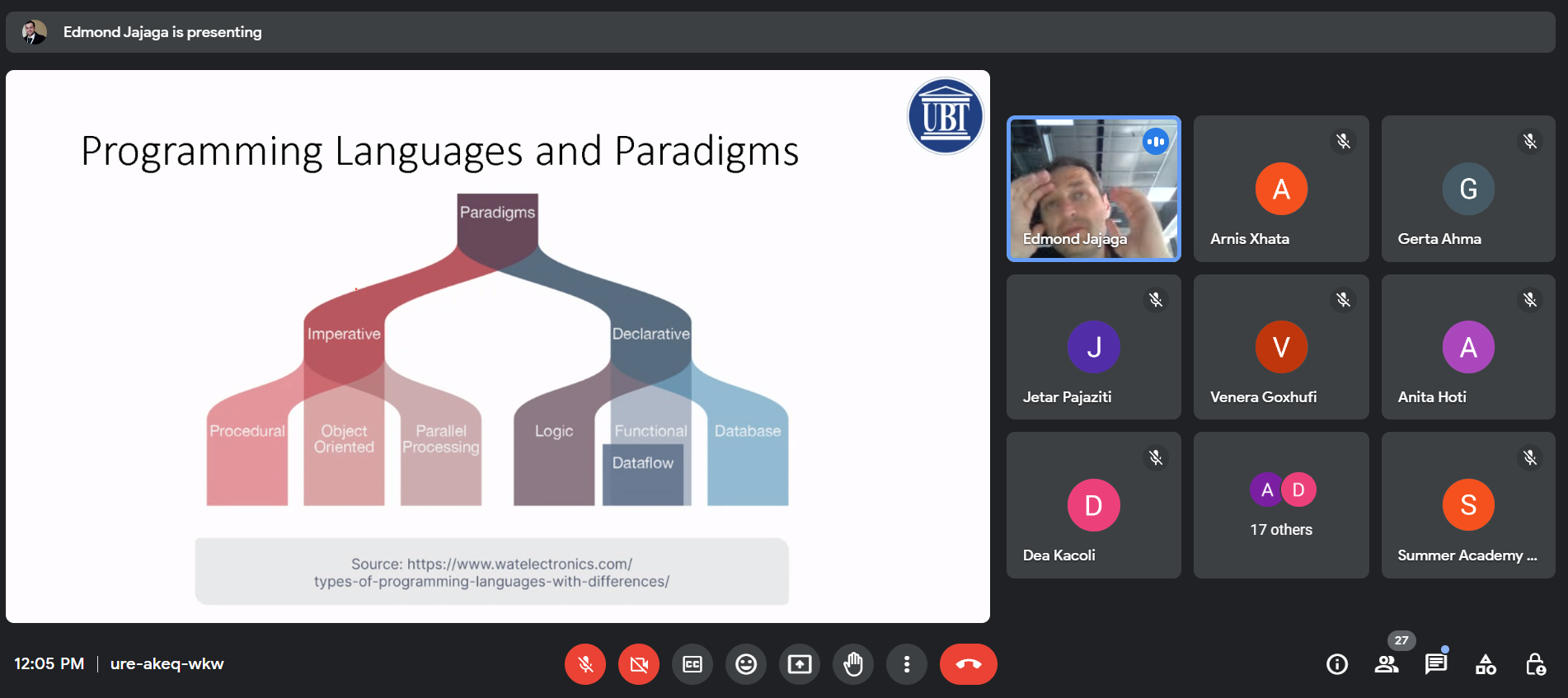This screenshot has height=698, width=1568.
Task: Toggle closed captions
Action: 692,664
